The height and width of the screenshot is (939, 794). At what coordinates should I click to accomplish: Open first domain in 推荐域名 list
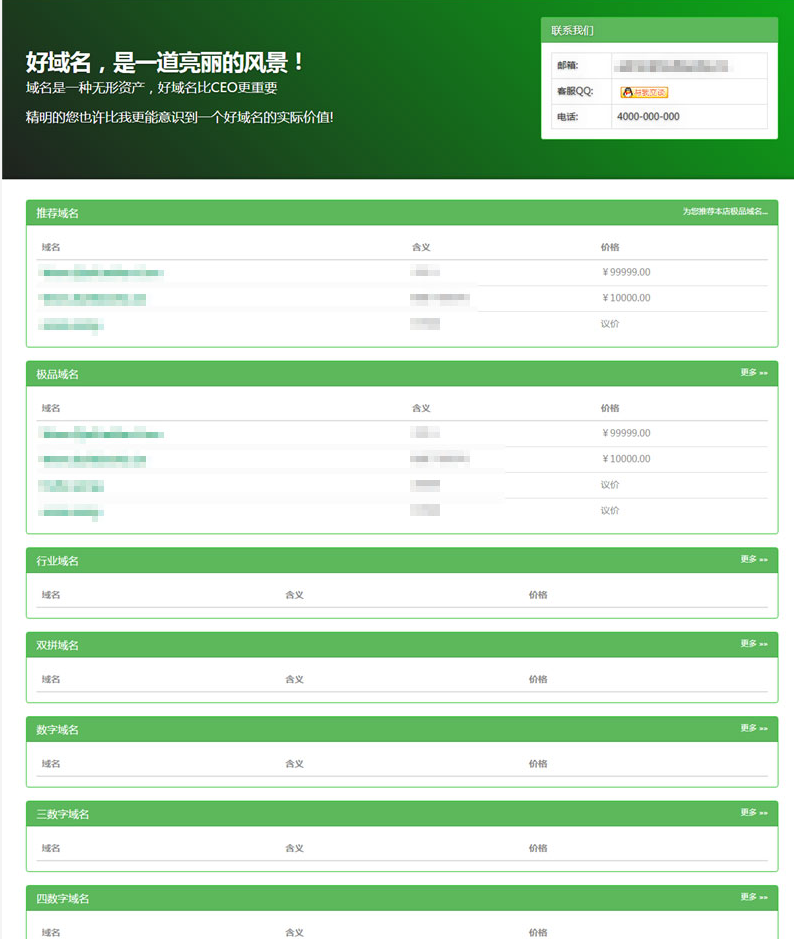click(x=101, y=272)
